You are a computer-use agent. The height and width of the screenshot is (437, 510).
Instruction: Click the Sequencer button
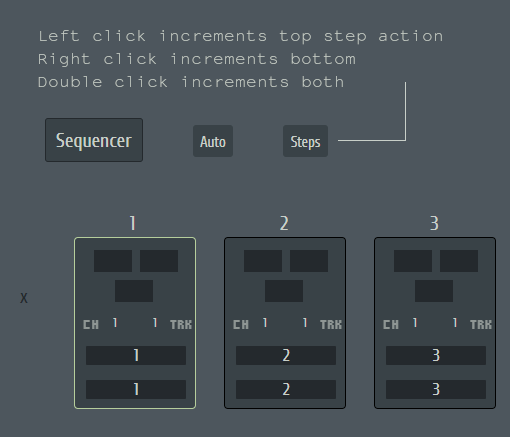tap(94, 140)
